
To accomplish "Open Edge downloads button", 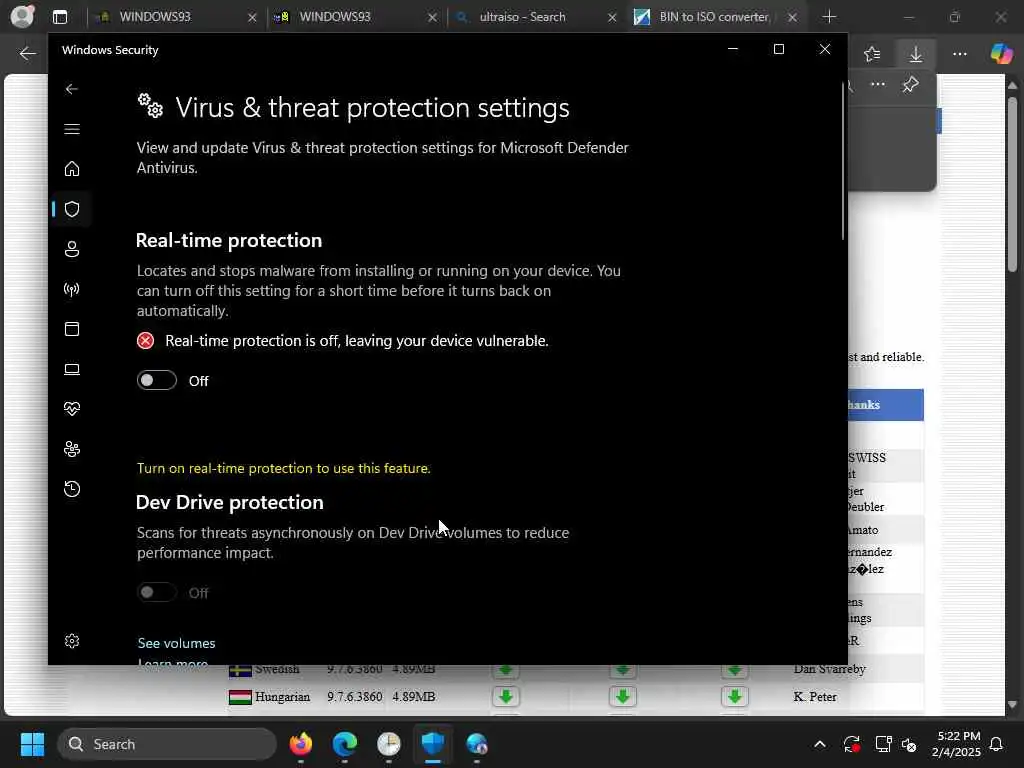I will click(916, 54).
